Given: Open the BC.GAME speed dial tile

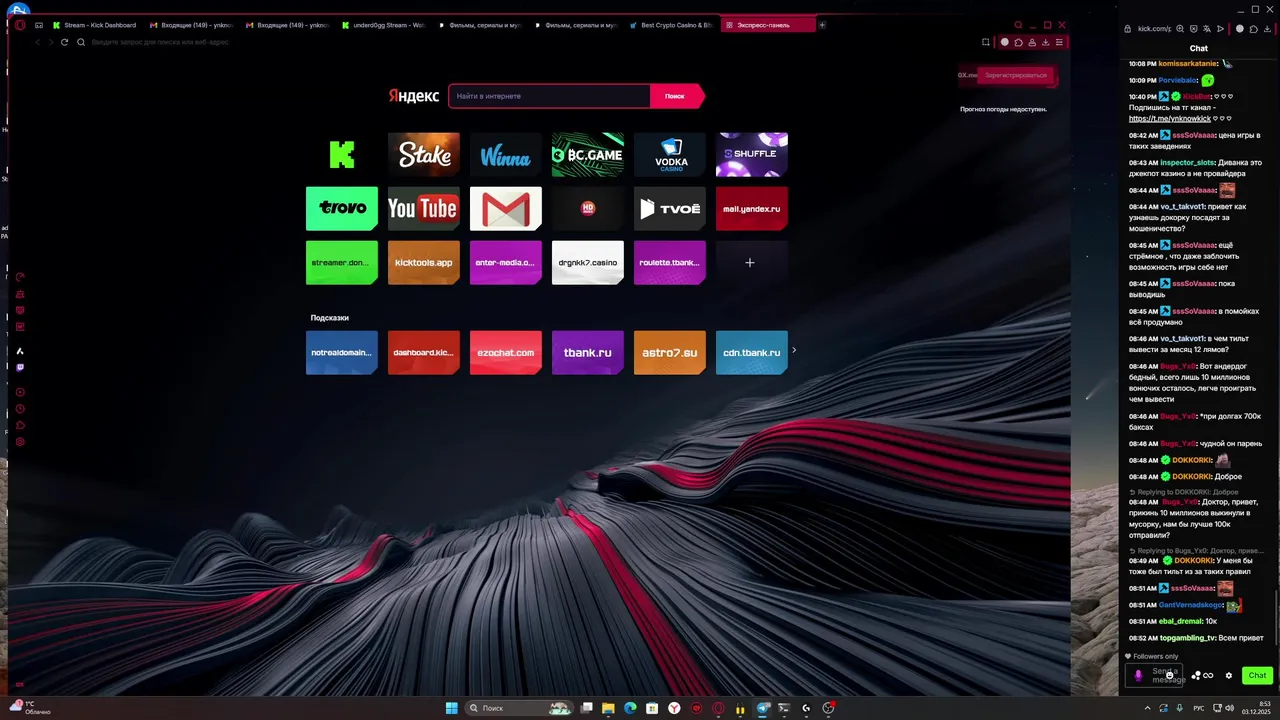Looking at the screenshot, I should point(588,154).
